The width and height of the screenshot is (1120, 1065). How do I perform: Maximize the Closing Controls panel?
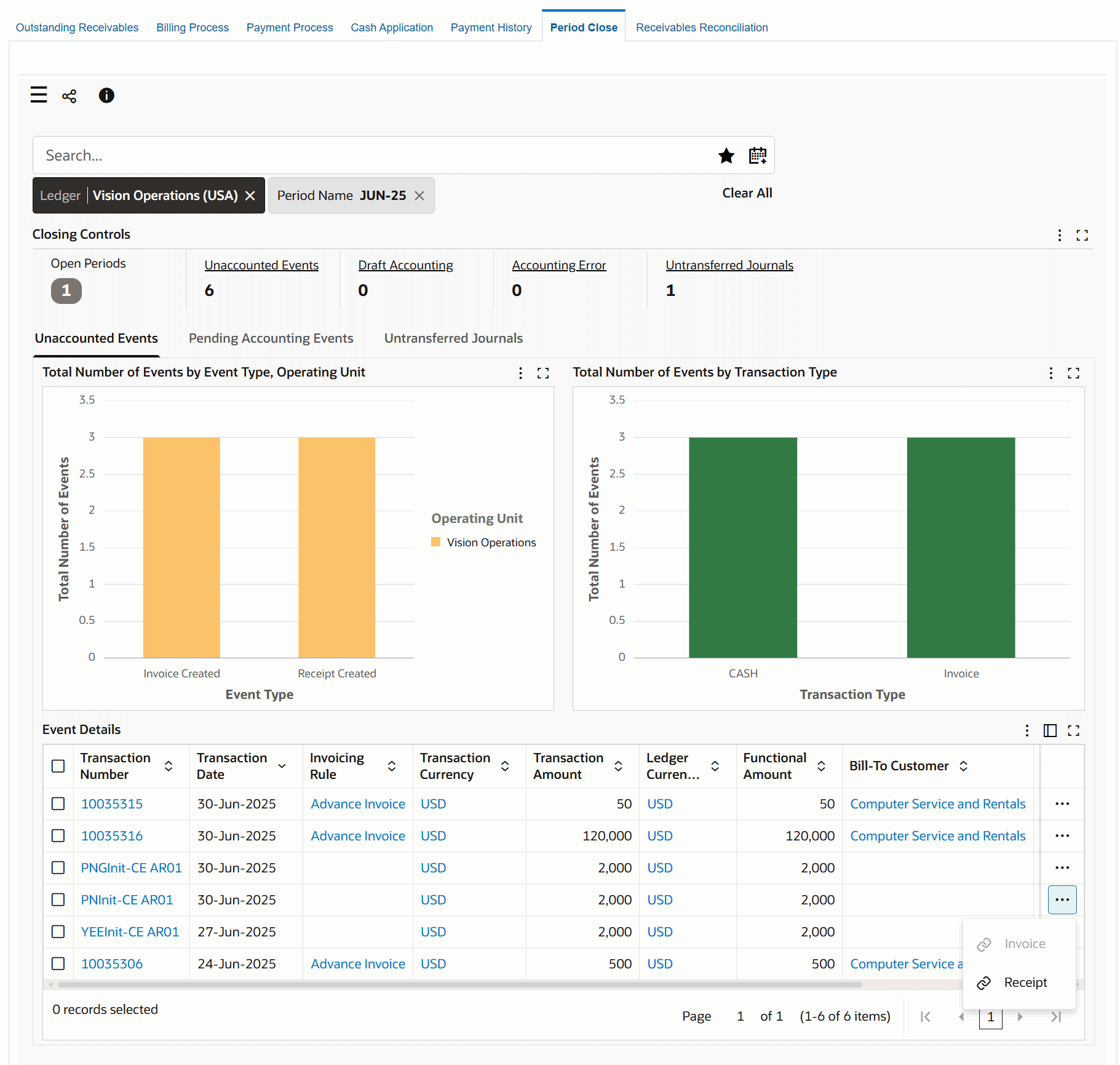1082,235
